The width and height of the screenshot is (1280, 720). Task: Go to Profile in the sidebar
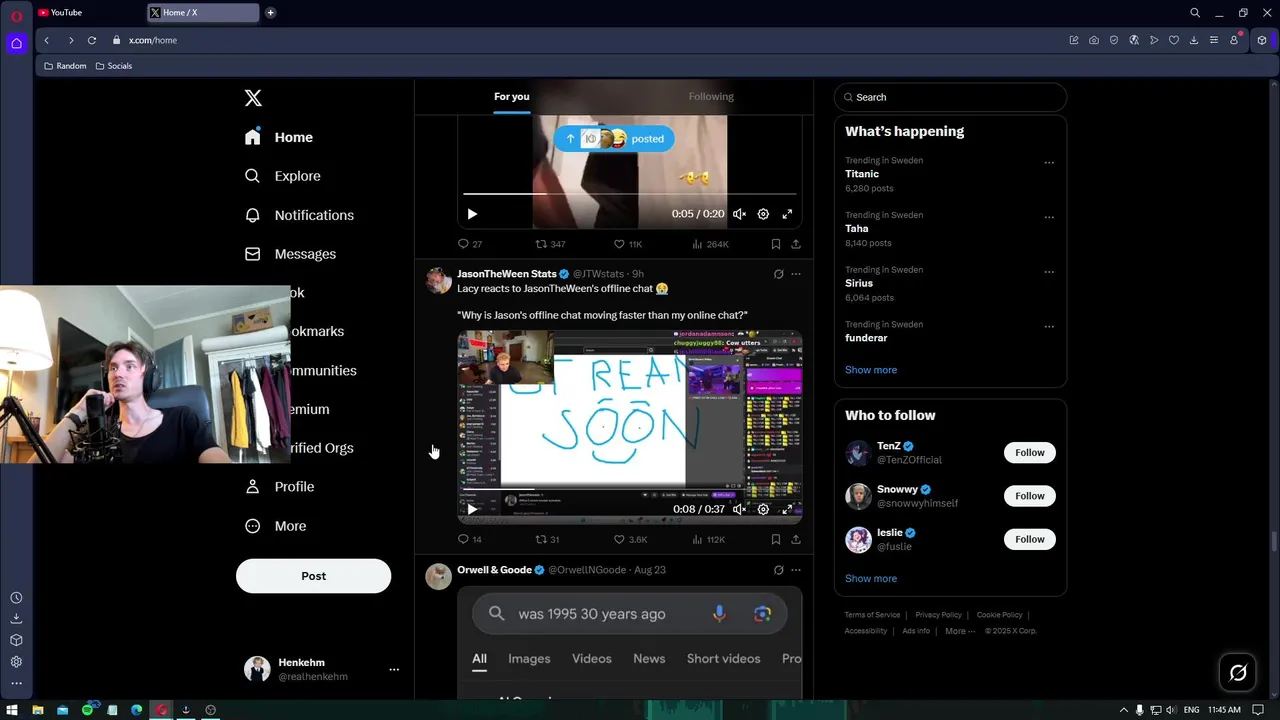pos(280,487)
